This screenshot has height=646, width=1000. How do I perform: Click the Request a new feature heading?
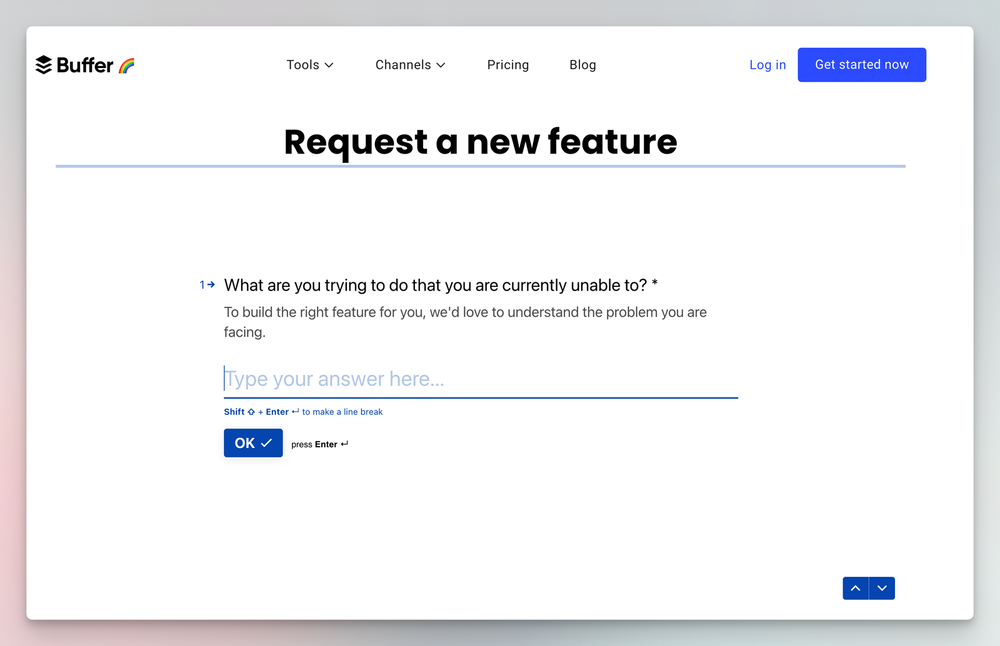pyautogui.click(x=481, y=142)
